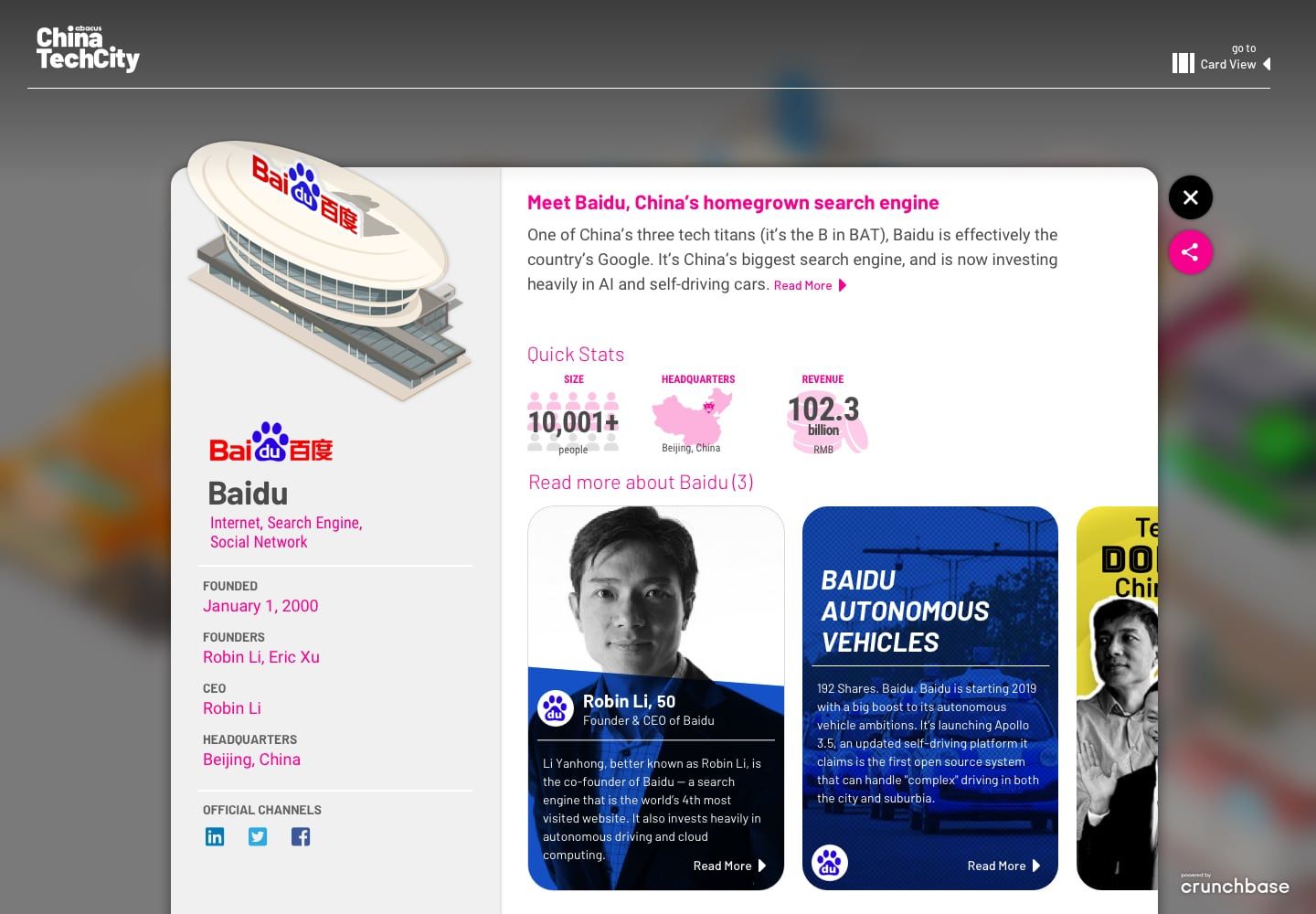This screenshot has height=914, width=1316.
Task: Expand Read More on Baidu intro
Action: (810, 285)
